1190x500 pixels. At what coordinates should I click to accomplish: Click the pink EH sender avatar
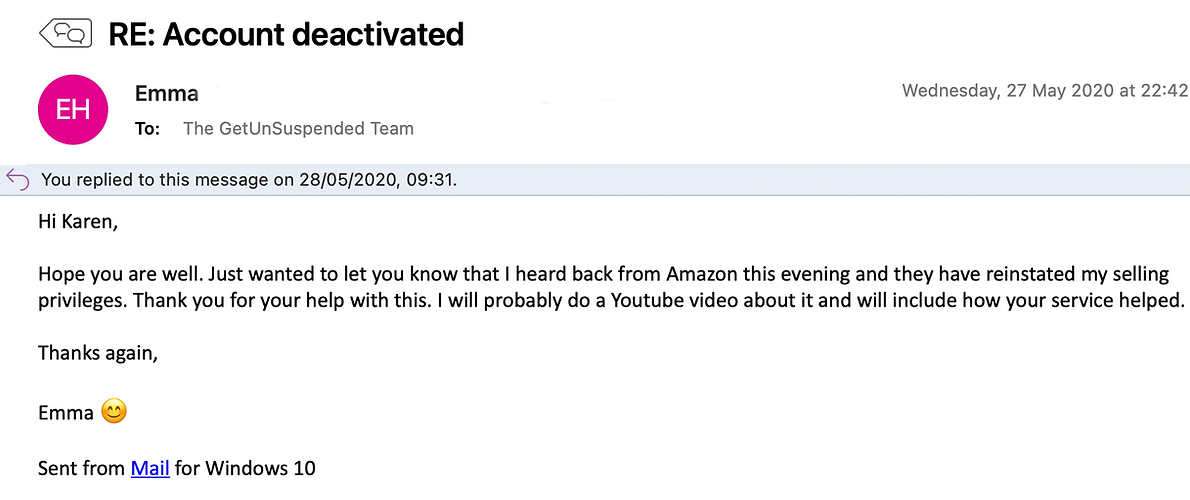click(73, 110)
